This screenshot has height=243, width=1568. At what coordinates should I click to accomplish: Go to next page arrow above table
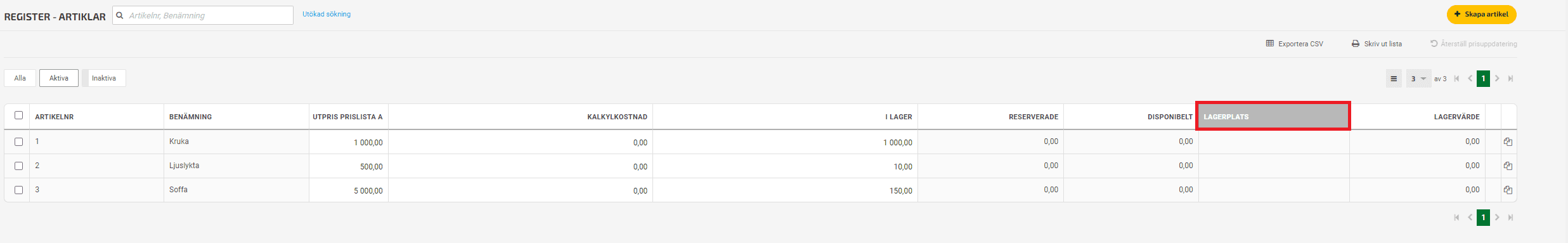[x=1497, y=79]
